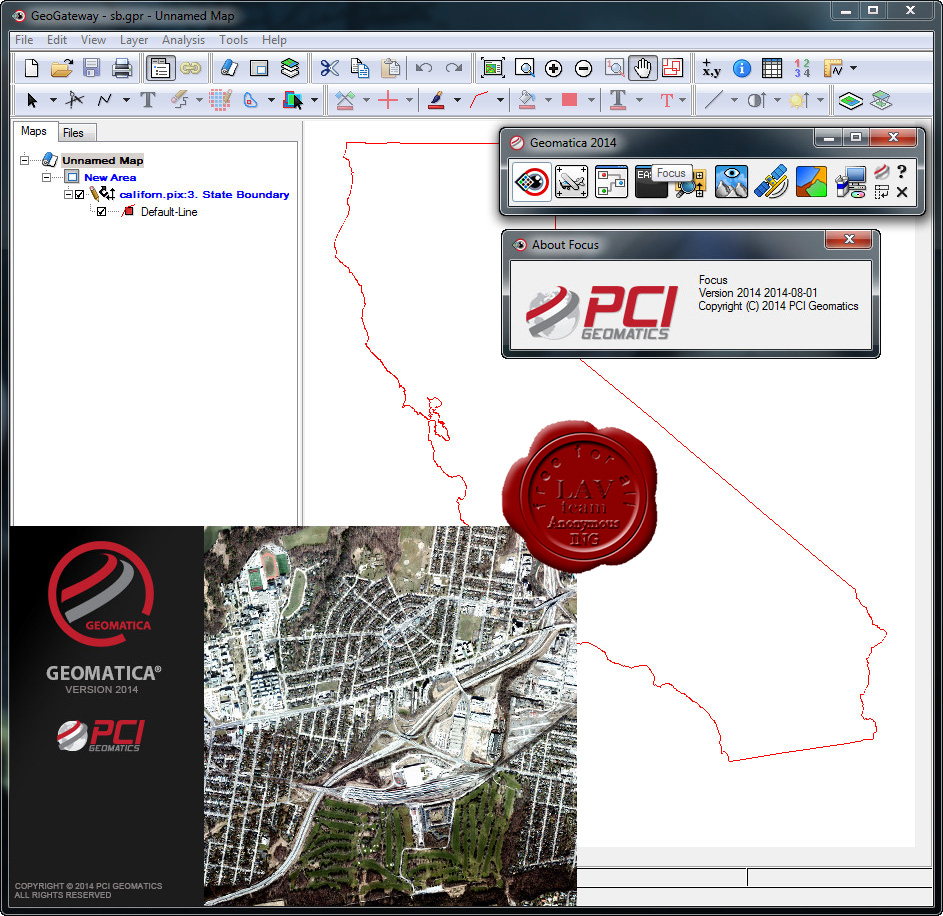The height and width of the screenshot is (916, 943).
Task: Click the Undo arrow icon
Action: click(423, 69)
